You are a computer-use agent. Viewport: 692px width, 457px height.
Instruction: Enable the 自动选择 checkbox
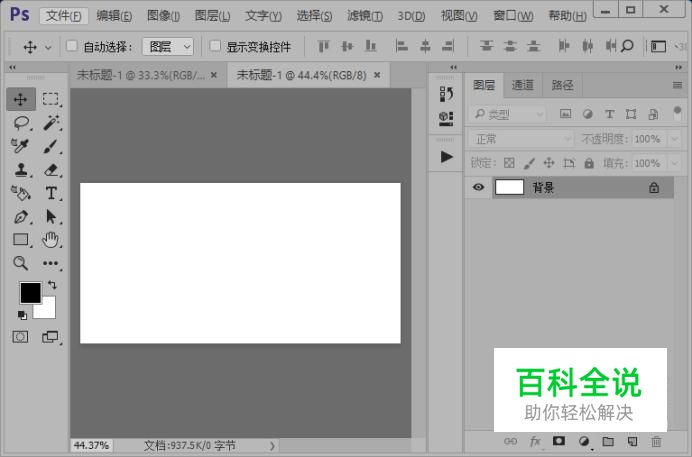point(71,45)
